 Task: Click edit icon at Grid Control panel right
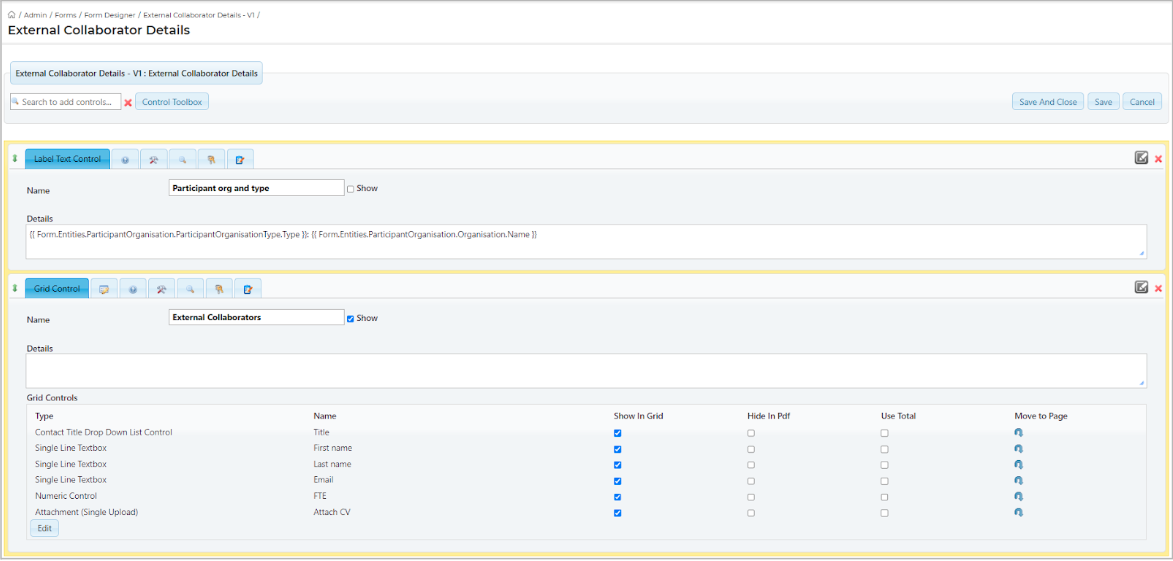(x=1141, y=288)
